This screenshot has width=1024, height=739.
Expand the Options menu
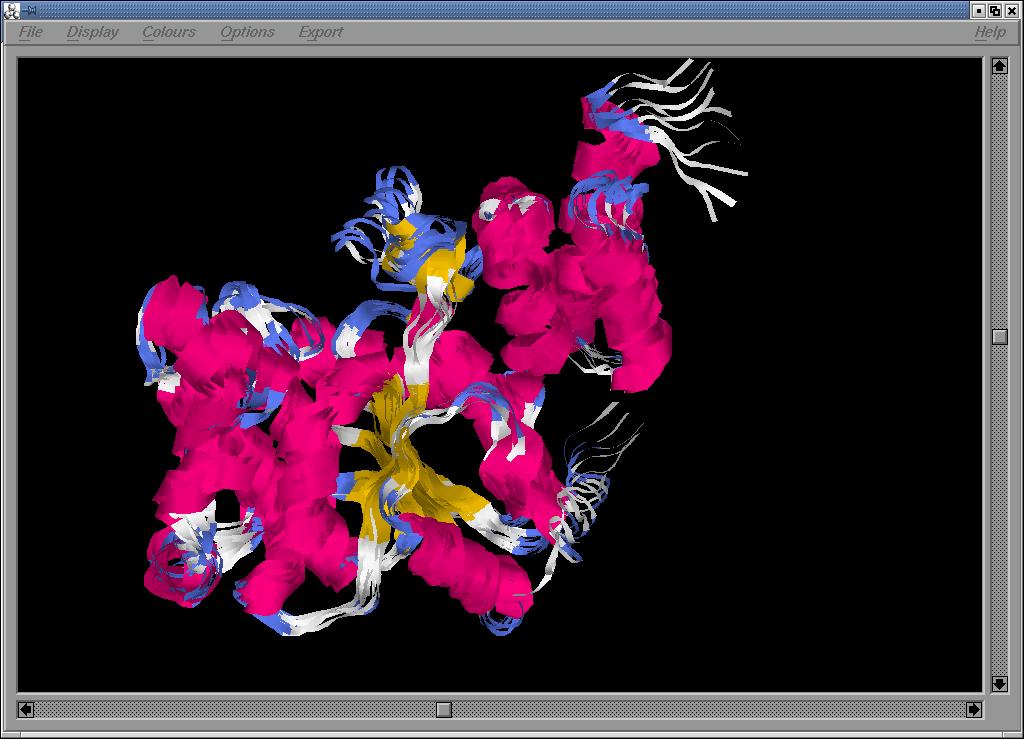(x=247, y=32)
